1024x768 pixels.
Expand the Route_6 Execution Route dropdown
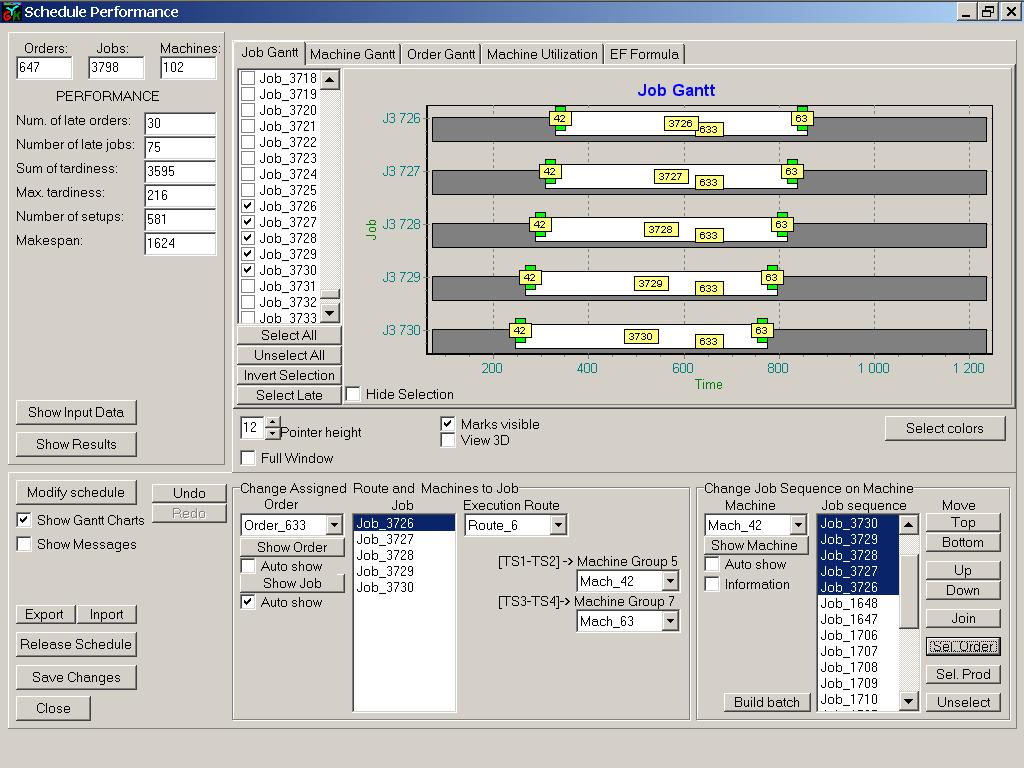click(x=558, y=525)
